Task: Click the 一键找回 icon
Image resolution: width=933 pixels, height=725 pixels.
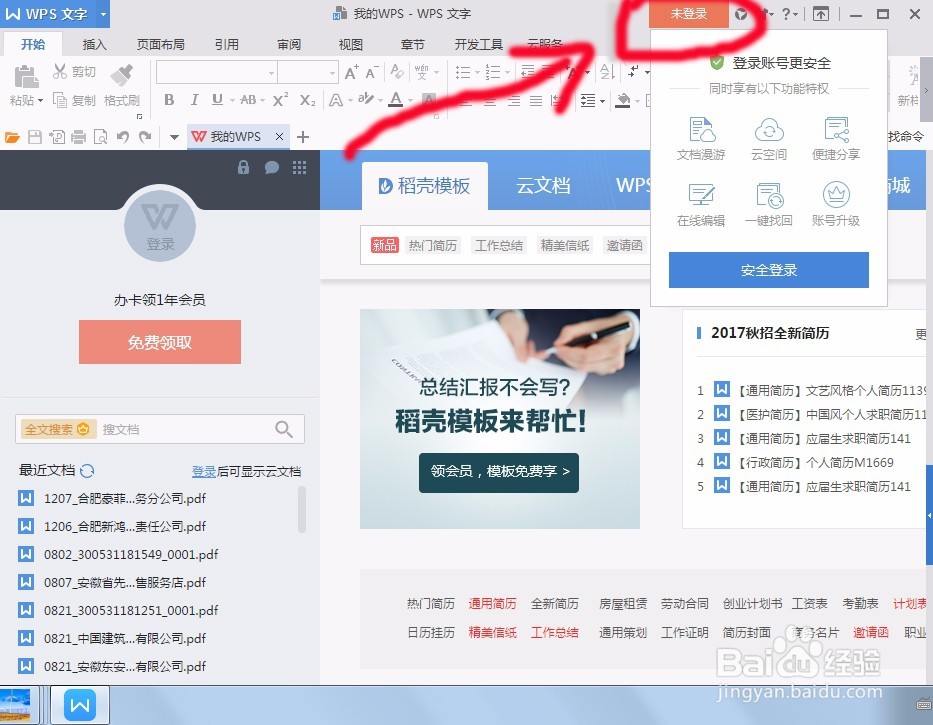Action: tap(769, 195)
